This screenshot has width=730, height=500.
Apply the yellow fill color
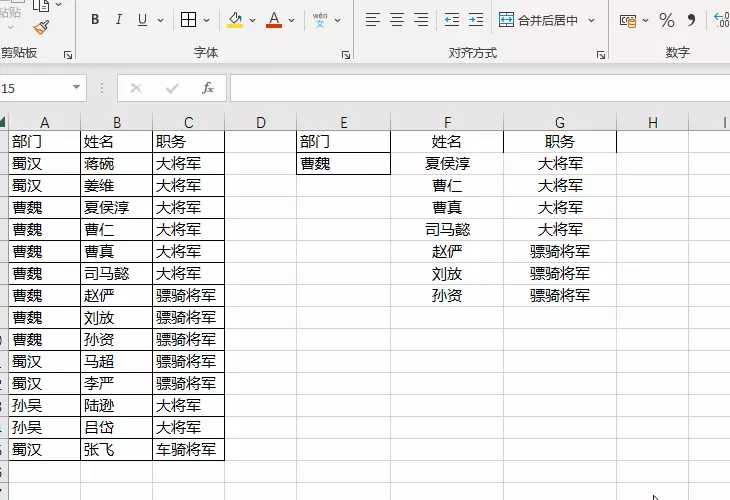tap(235, 20)
